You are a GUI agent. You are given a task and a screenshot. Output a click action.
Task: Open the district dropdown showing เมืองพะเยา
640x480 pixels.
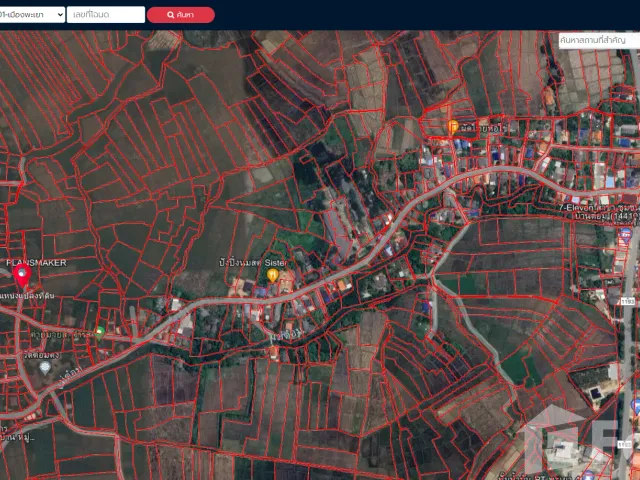[32, 15]
